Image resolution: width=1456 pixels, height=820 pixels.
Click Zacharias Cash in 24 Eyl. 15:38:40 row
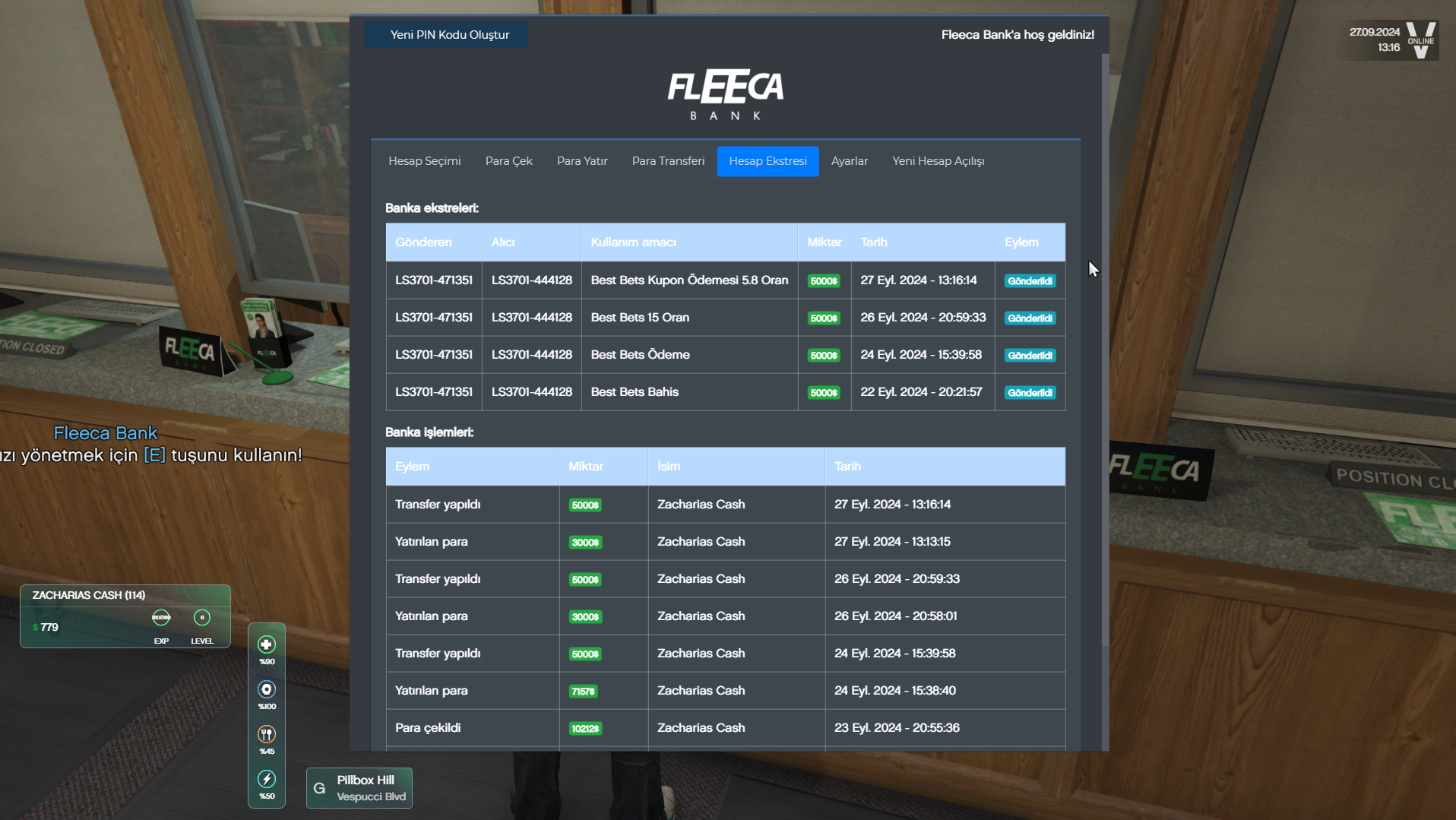coord(701,691)
